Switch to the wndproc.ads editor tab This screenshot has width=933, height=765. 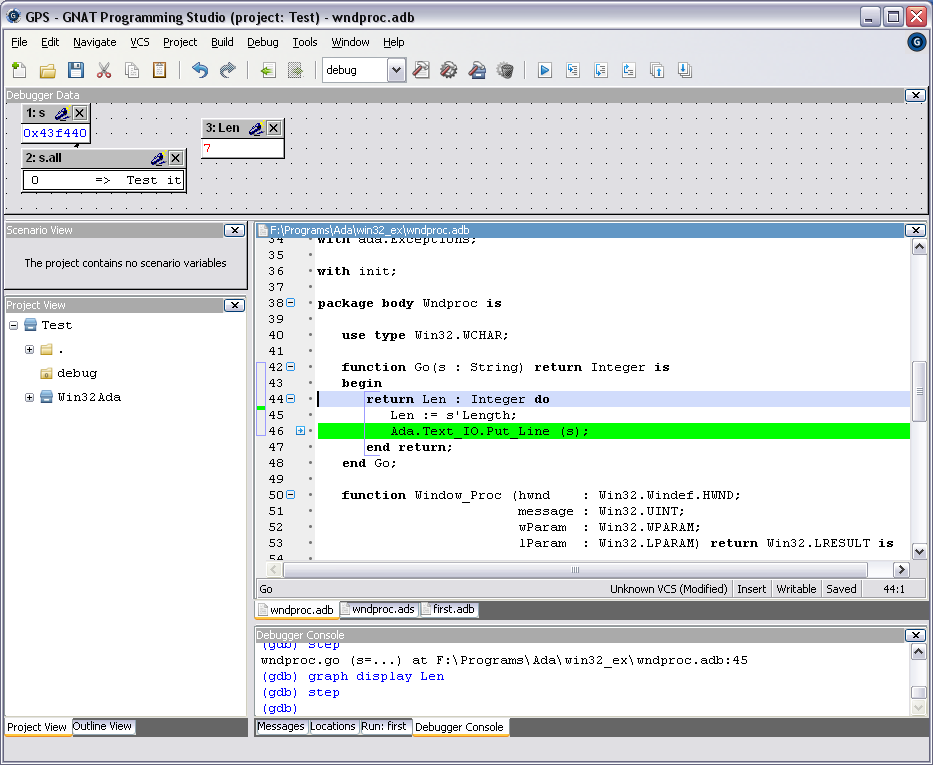379,609
